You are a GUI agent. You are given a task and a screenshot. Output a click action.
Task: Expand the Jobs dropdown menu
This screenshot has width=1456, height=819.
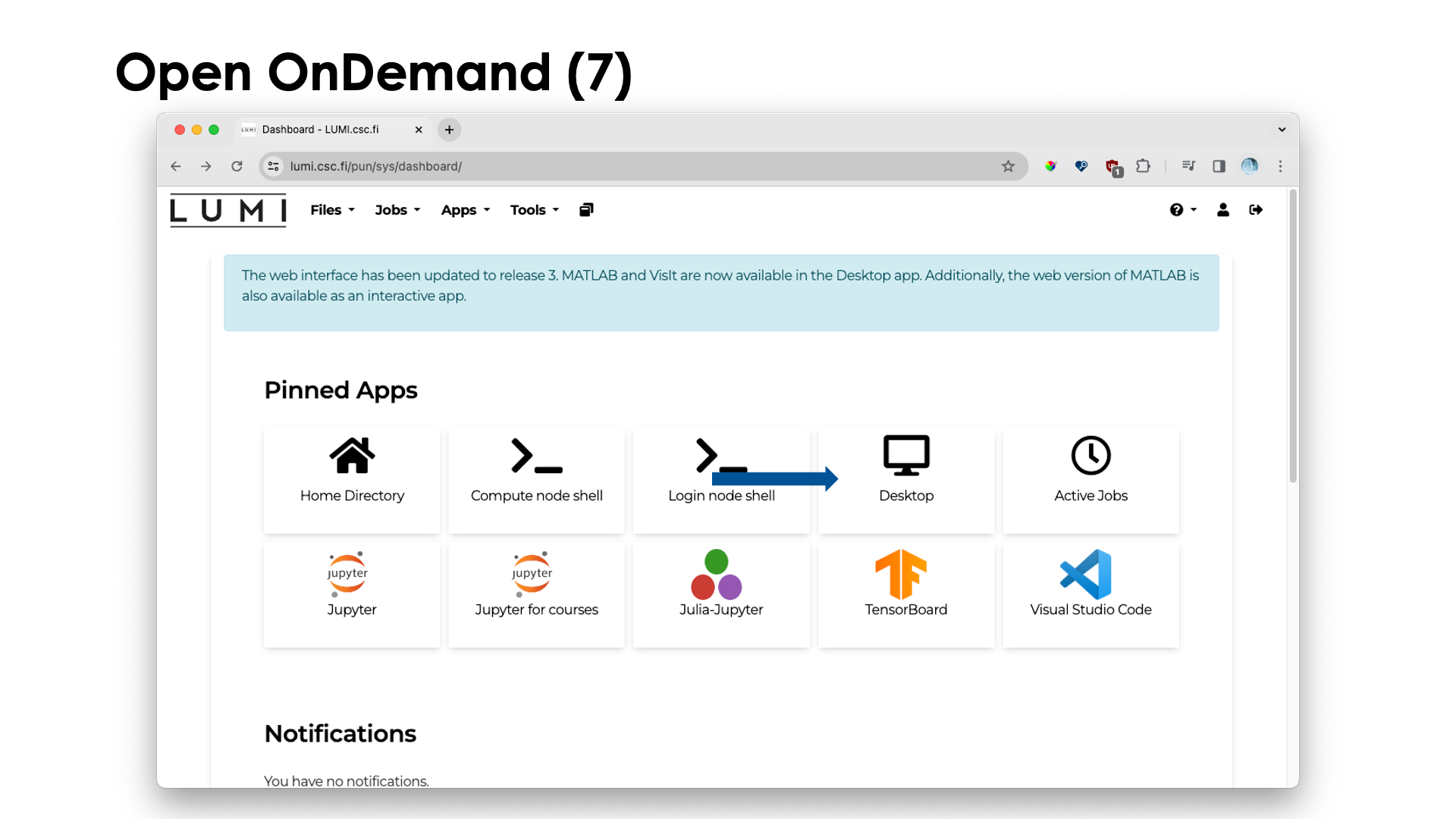[x=395, y=210]
